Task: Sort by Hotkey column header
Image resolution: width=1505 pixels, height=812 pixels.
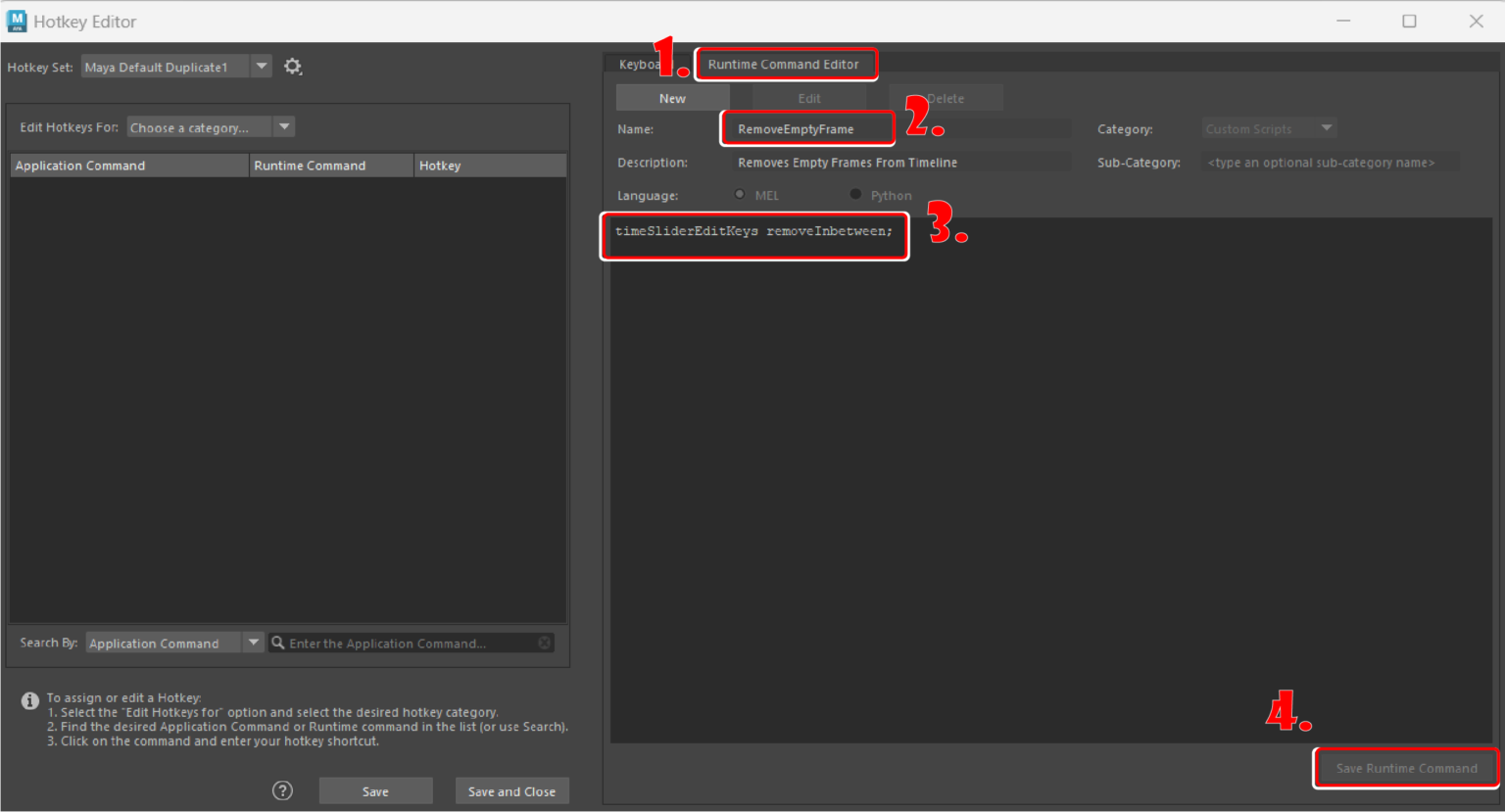Action: (490, 166)
